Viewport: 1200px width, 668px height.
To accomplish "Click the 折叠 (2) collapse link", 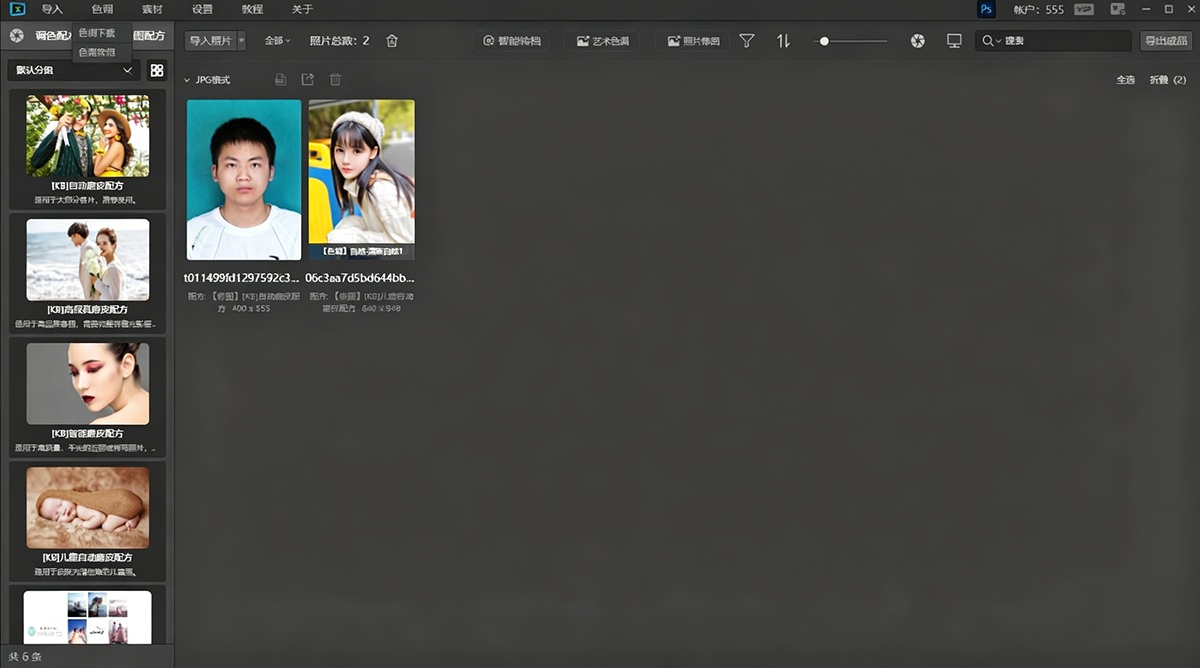I will pyautogui.click(x=1168, y=80).
